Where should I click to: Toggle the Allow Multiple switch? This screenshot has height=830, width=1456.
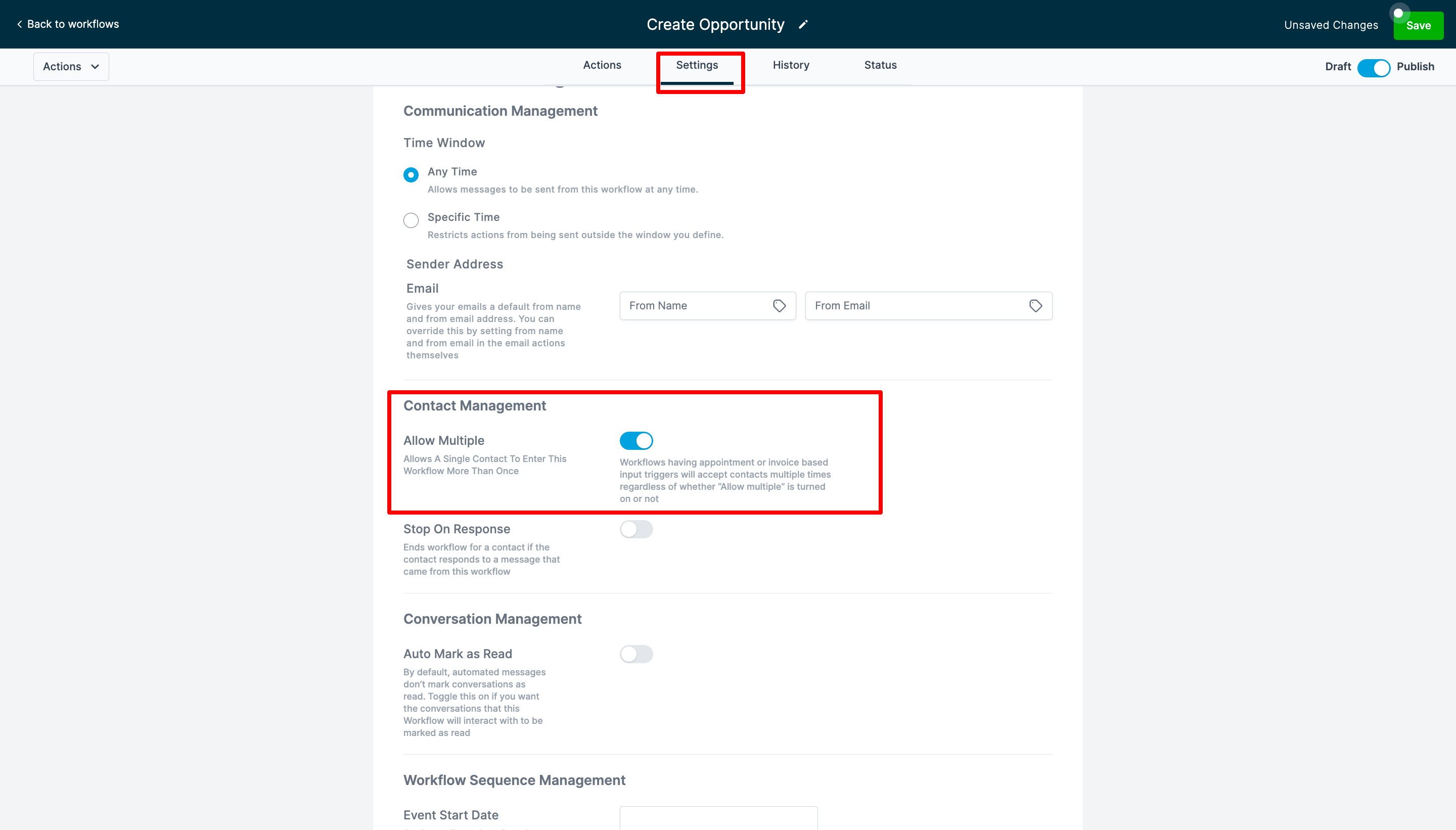click(635, 441)
